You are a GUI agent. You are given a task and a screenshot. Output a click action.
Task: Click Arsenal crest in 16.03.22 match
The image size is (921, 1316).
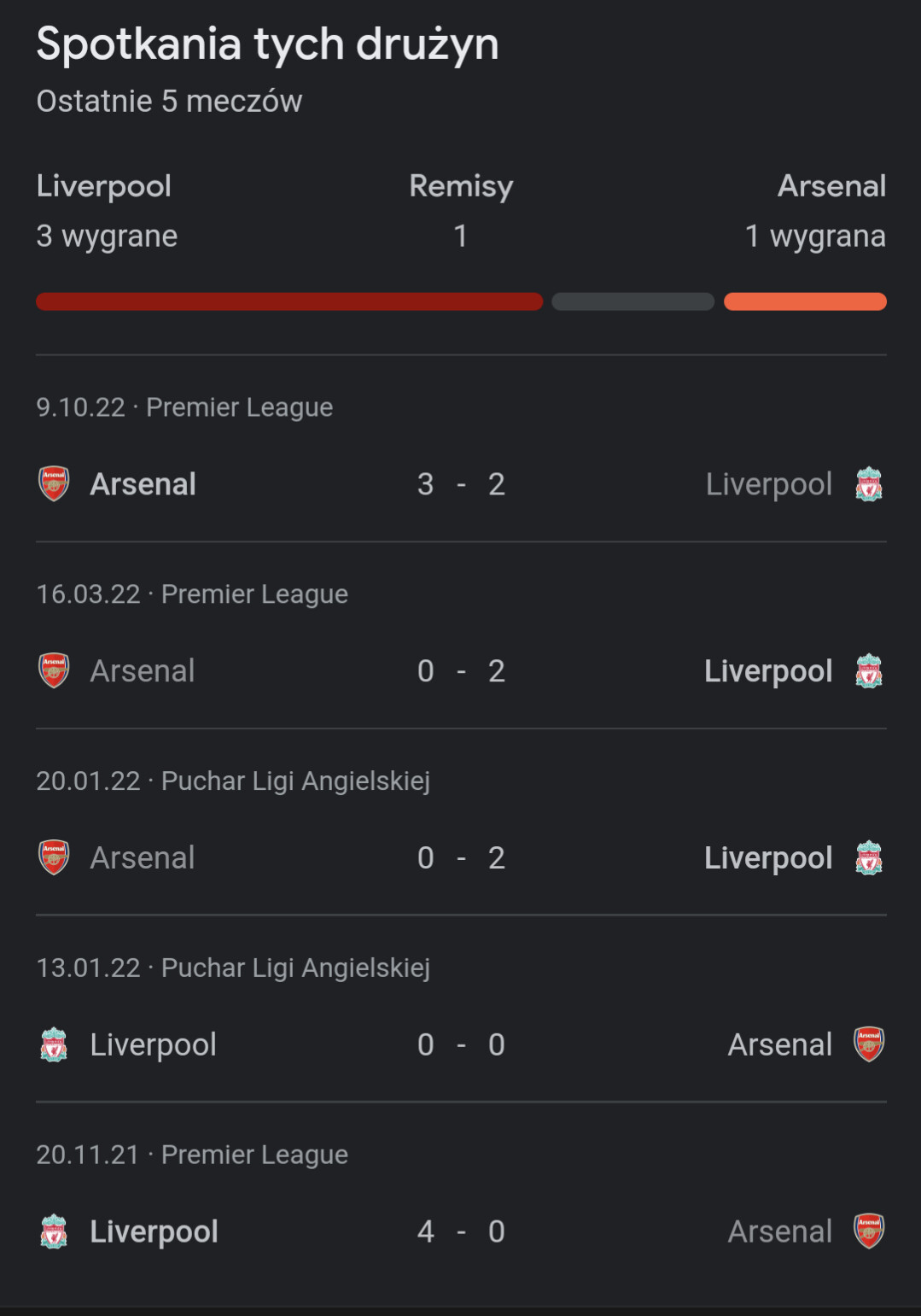[54, 671]
